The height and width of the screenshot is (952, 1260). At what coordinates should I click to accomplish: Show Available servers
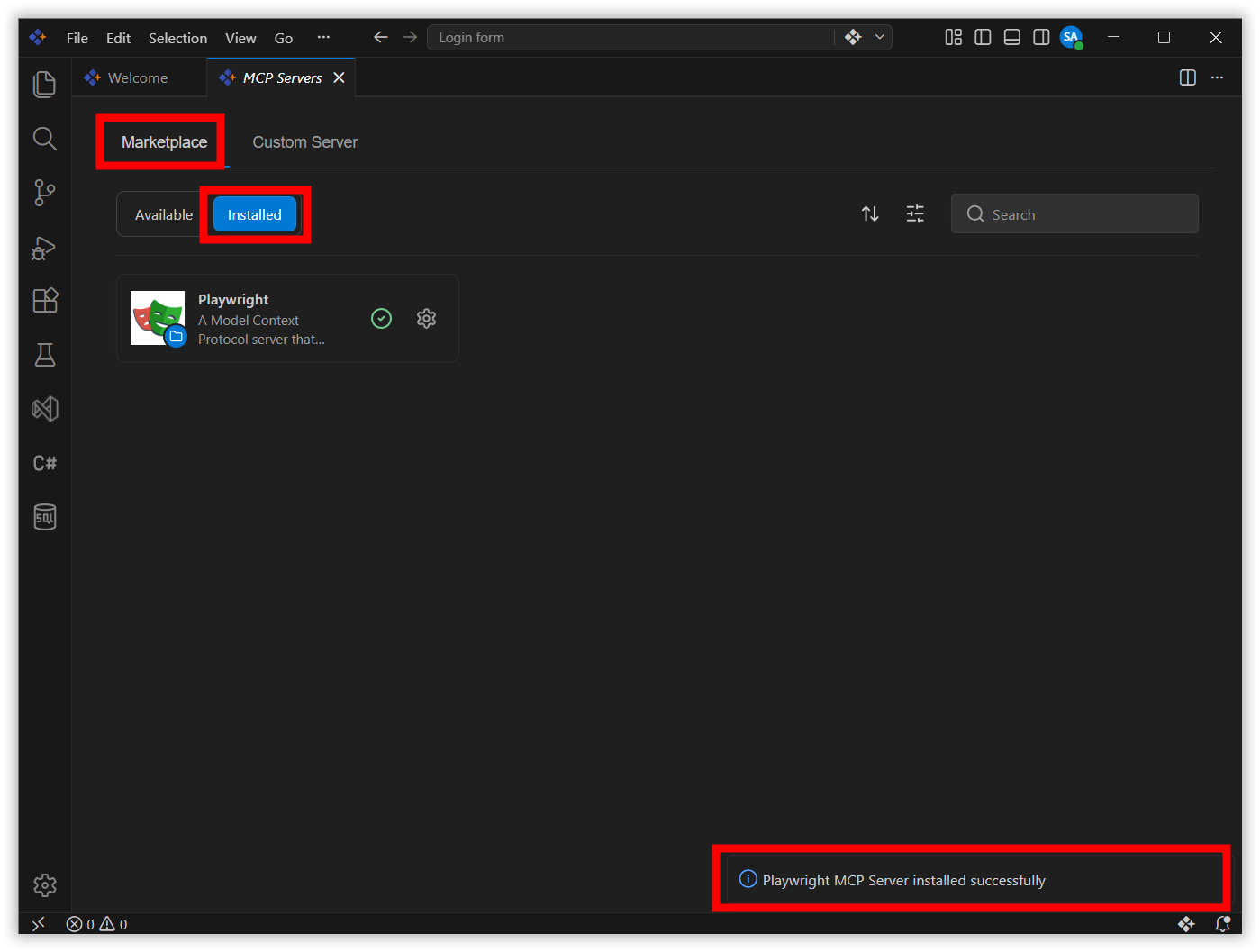[164, 214]
